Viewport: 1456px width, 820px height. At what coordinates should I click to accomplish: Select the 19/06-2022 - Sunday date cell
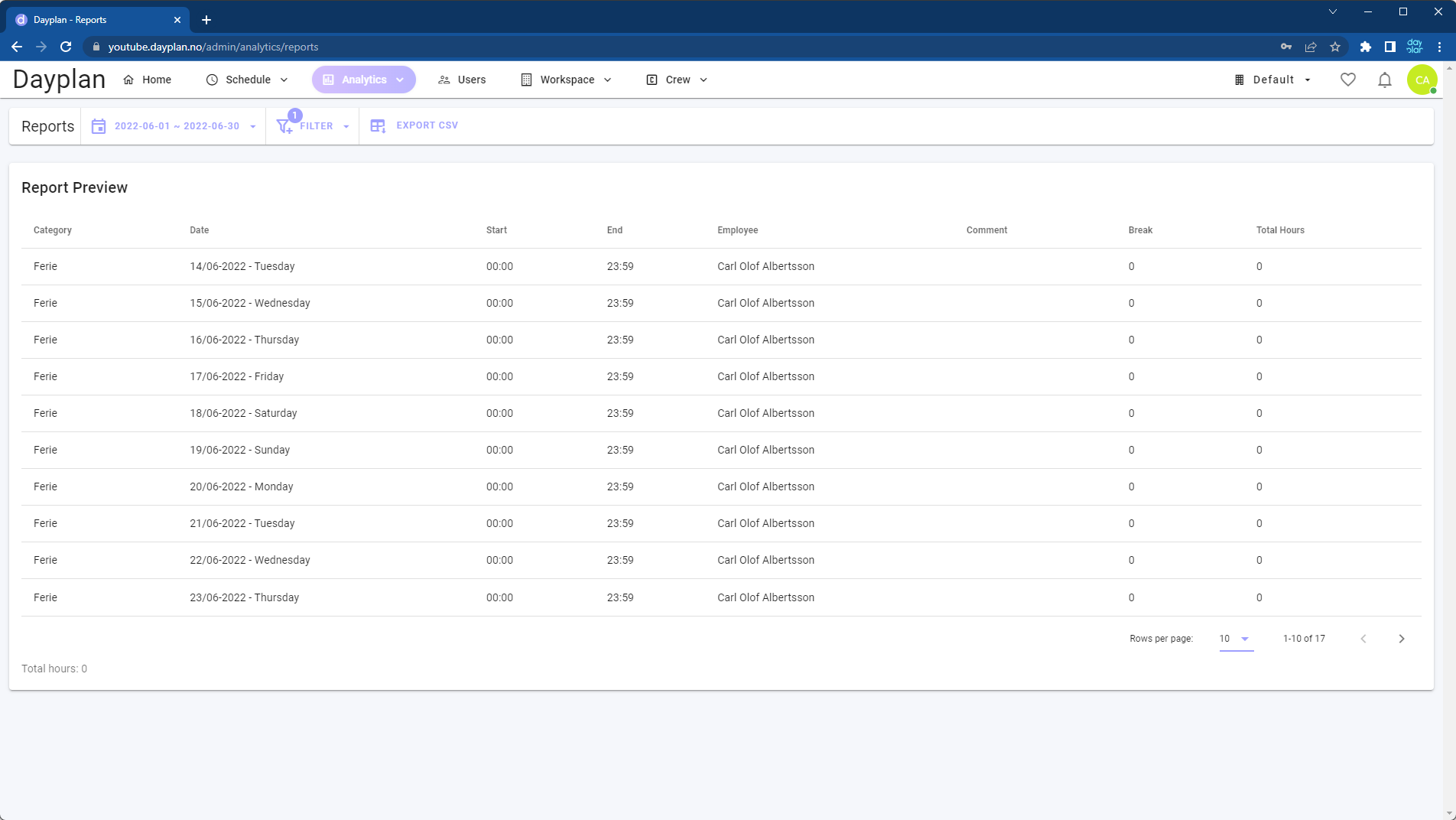(240, 450)
